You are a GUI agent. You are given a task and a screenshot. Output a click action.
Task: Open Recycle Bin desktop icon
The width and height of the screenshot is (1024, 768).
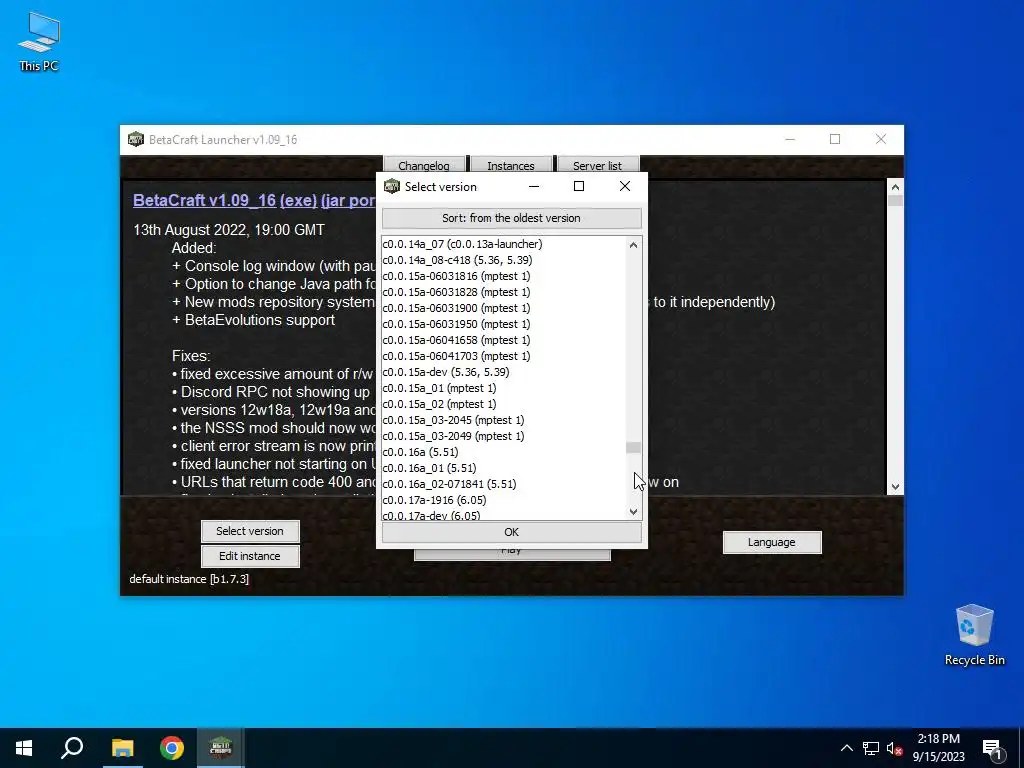click(974, 635)
